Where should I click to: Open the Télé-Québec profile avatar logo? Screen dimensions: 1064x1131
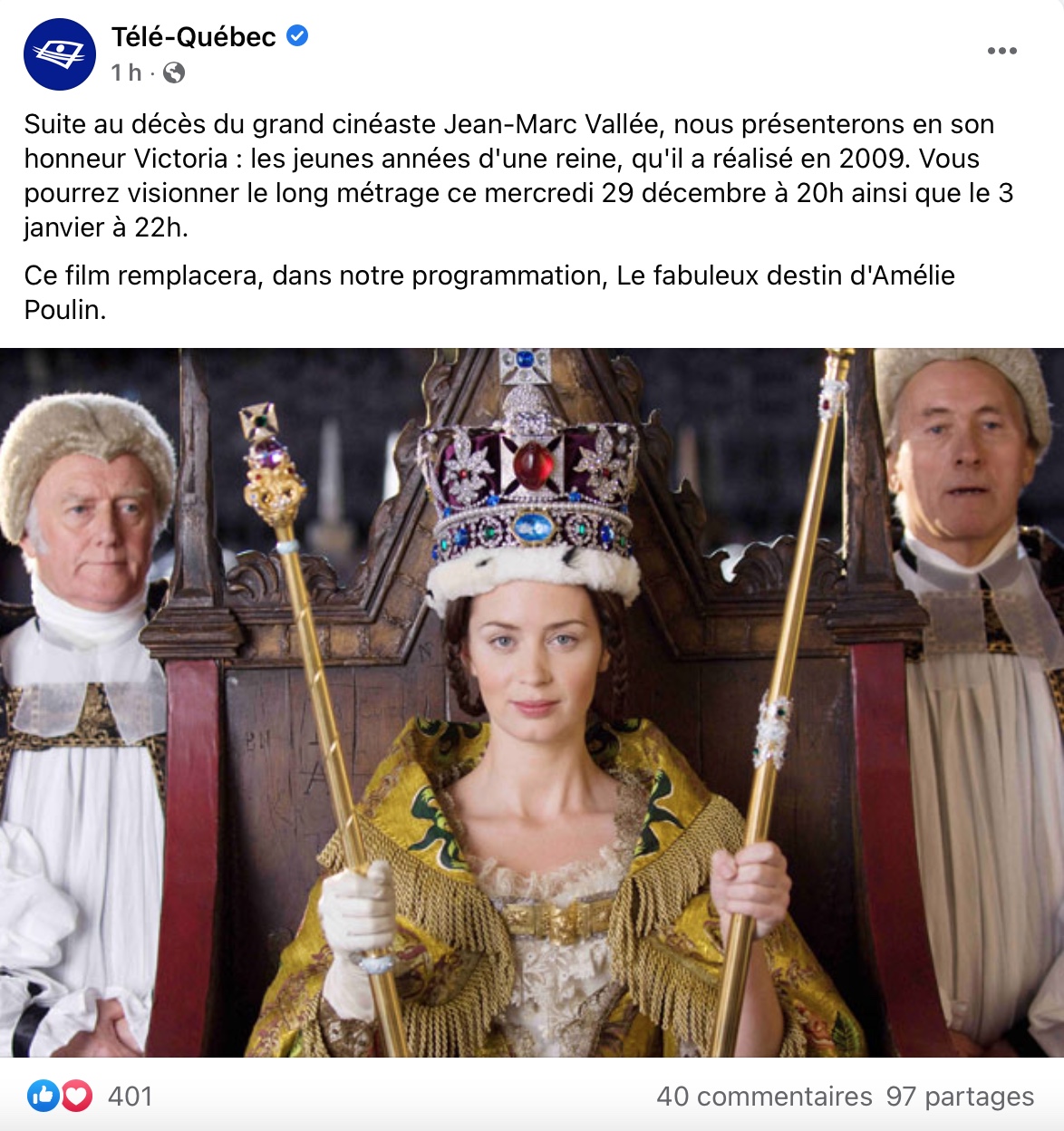coord(60,54)
